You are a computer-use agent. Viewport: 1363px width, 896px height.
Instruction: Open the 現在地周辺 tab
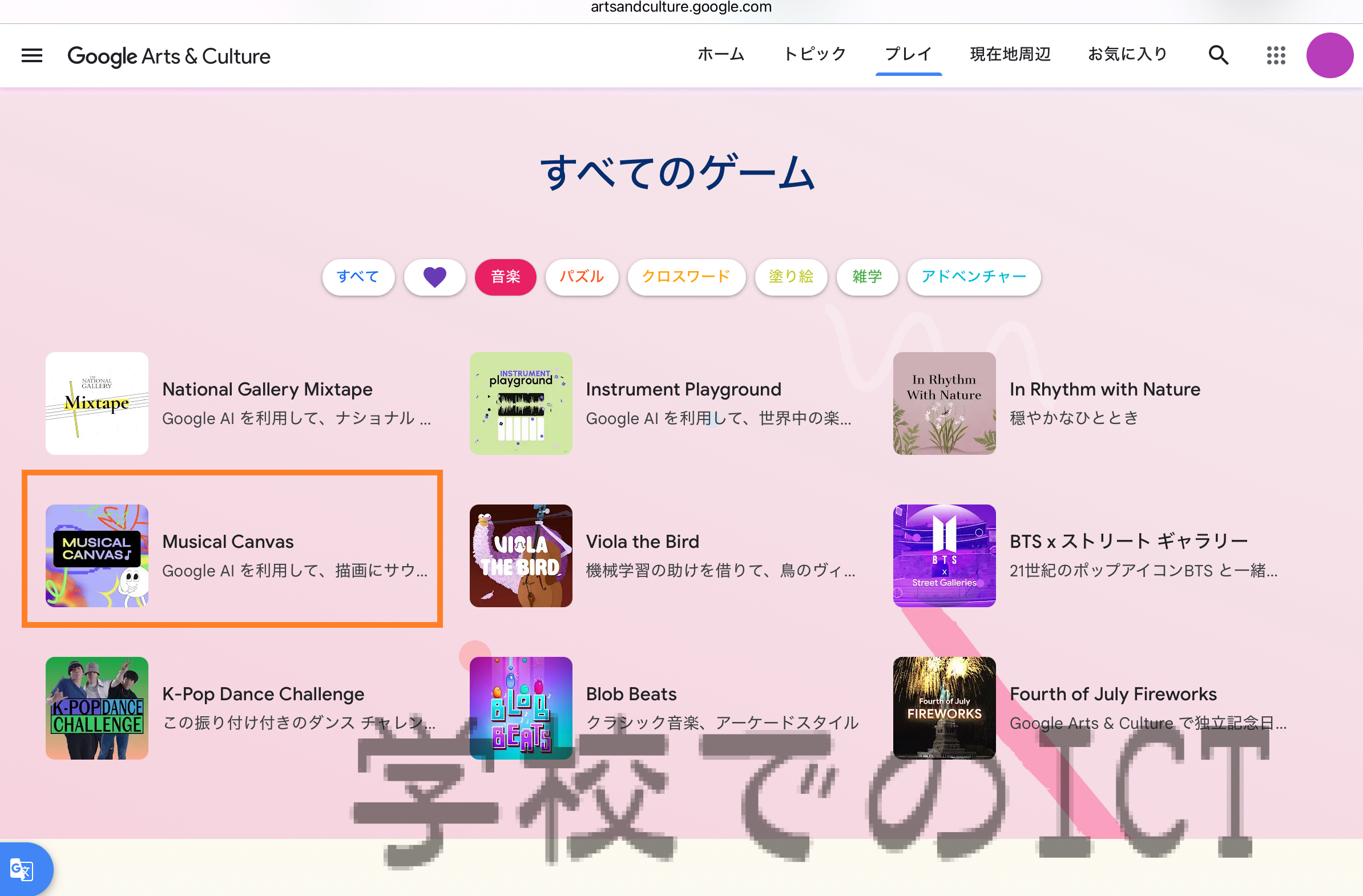point(1010,54)
